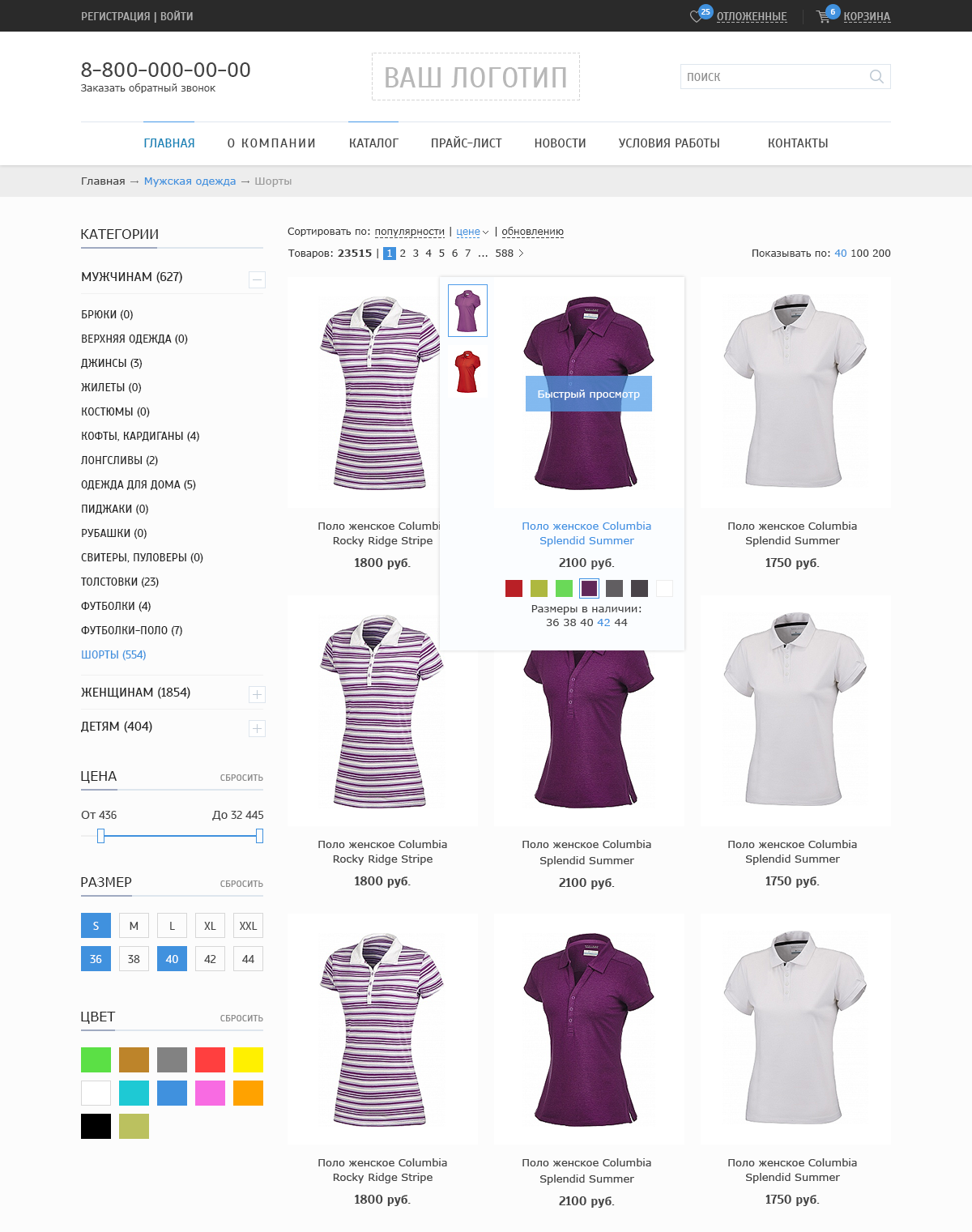
Task: Click the ВОЙТИ link
Action: pos(177,16)
